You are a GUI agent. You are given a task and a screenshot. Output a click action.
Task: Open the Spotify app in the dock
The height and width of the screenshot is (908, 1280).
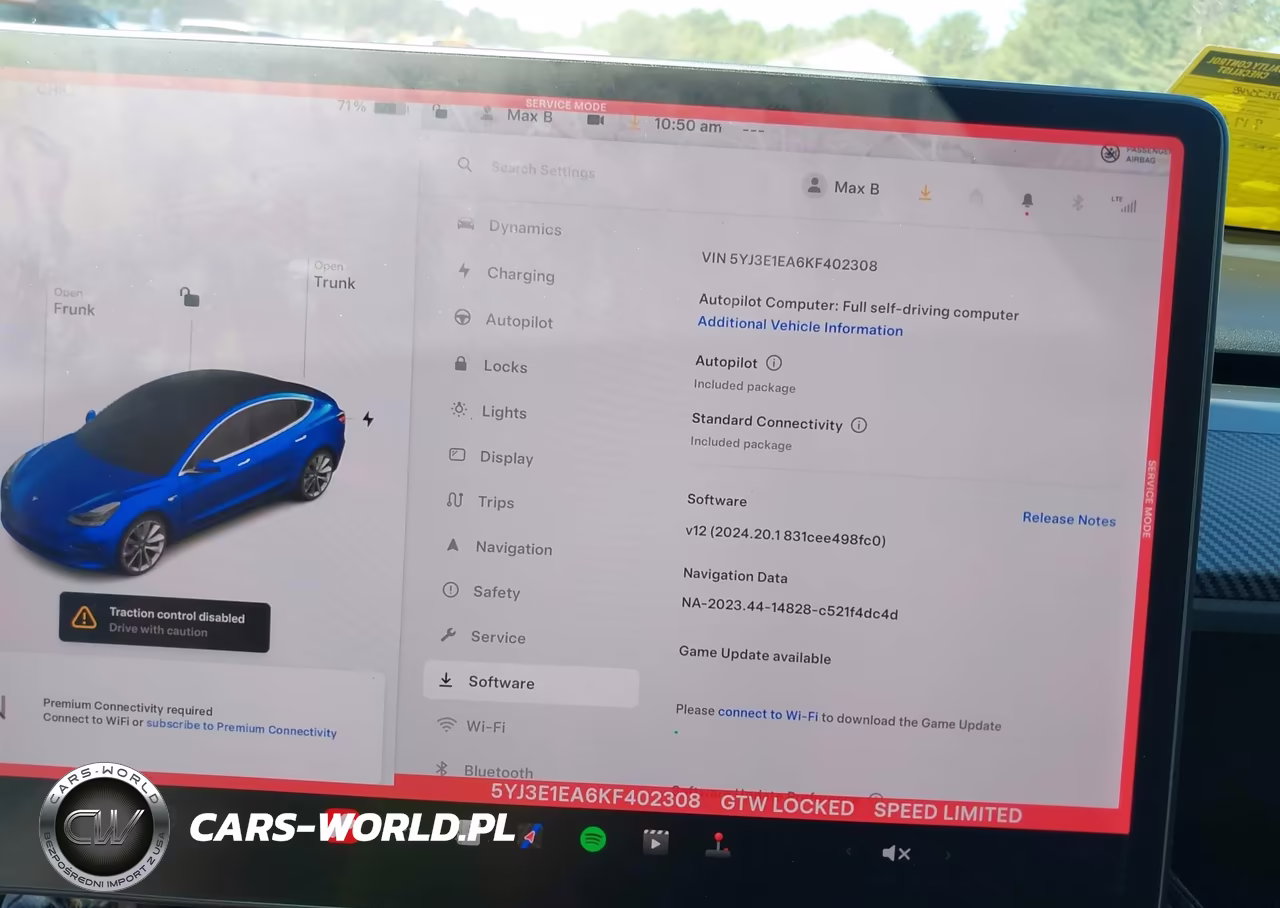click(x=593, y=839)
